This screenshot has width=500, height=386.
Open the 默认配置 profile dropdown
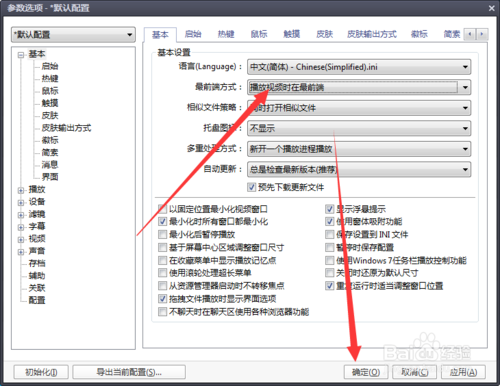(x=73, y=35)
